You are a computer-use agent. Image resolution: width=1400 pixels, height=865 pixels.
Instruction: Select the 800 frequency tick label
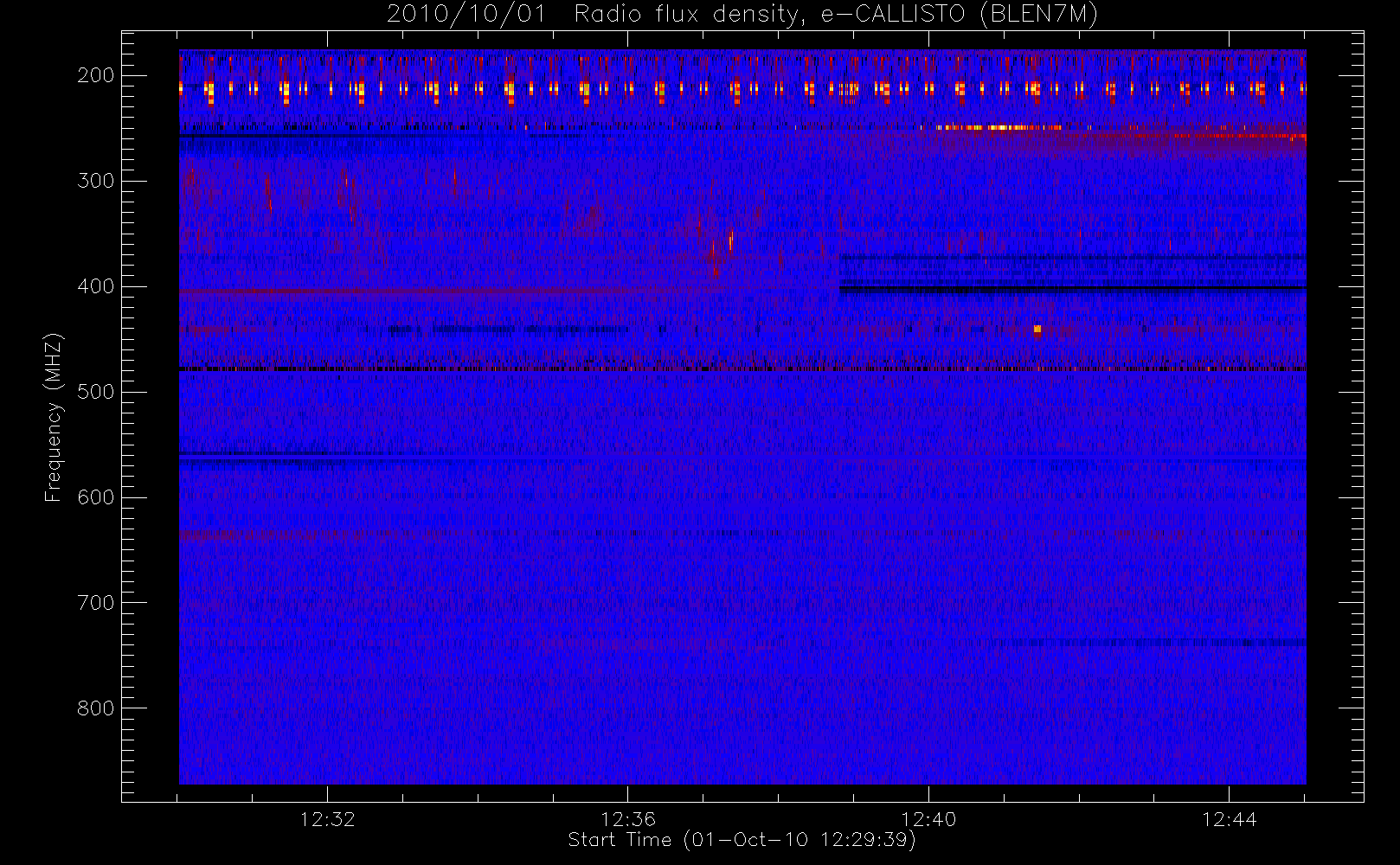click(95, 708)
